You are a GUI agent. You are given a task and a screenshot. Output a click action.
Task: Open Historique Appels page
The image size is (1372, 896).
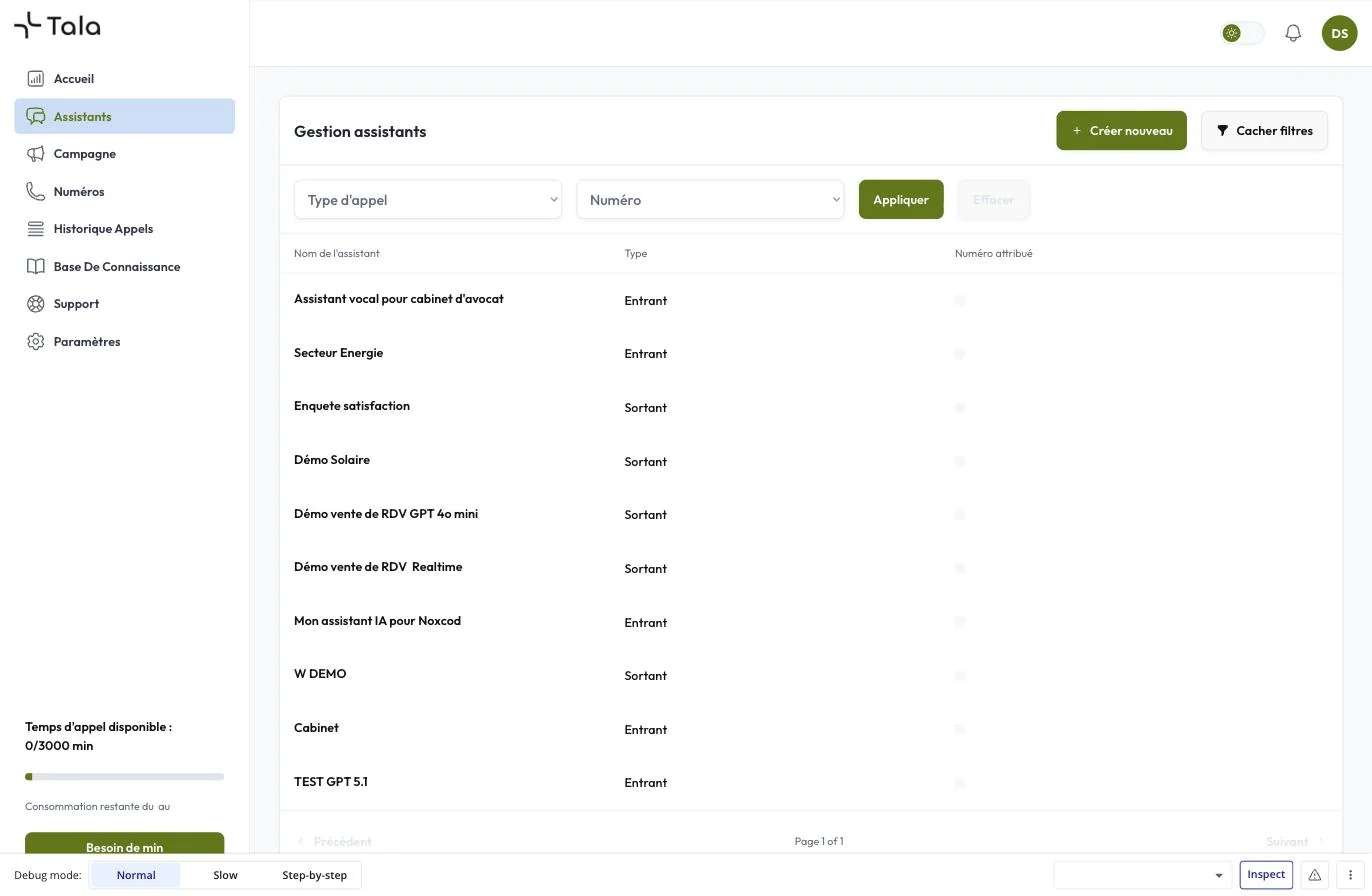[124, 229]
